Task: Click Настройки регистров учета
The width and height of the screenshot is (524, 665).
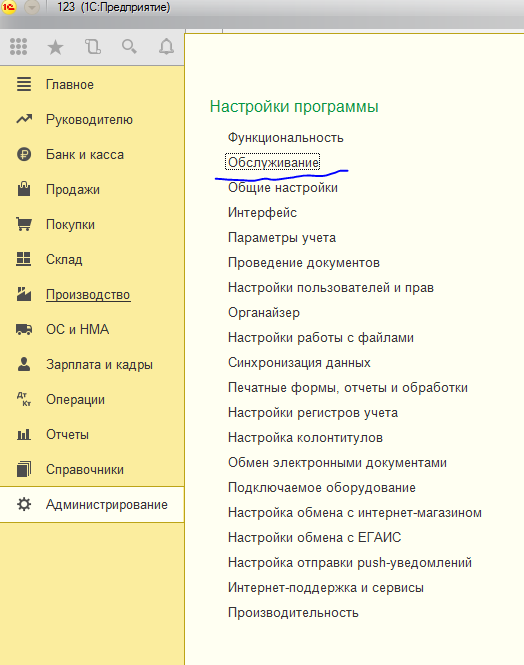Action: (x=313, y=412)
